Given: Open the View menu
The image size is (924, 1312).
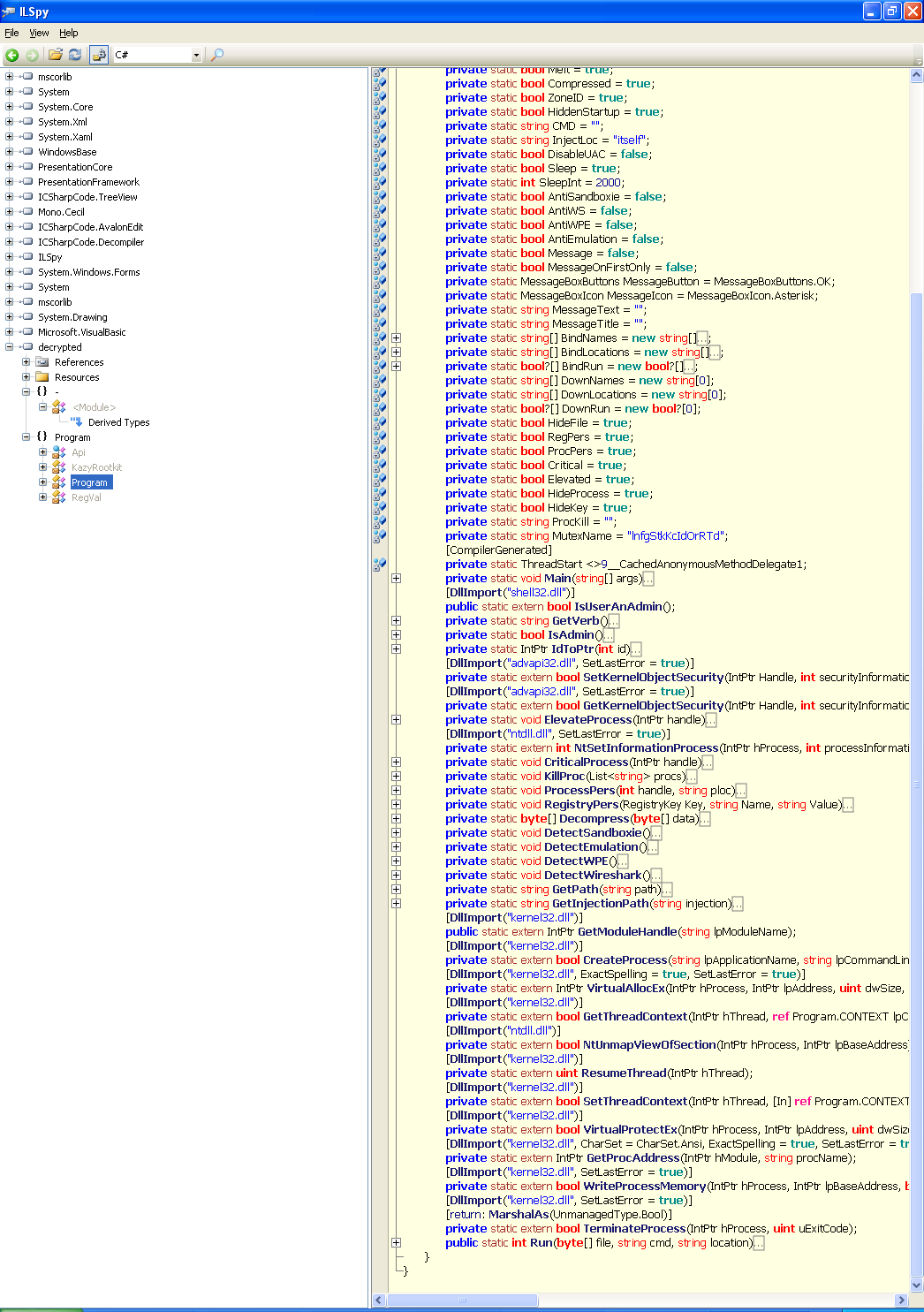Looking at the screenshot, I should [x=39, y=33].
